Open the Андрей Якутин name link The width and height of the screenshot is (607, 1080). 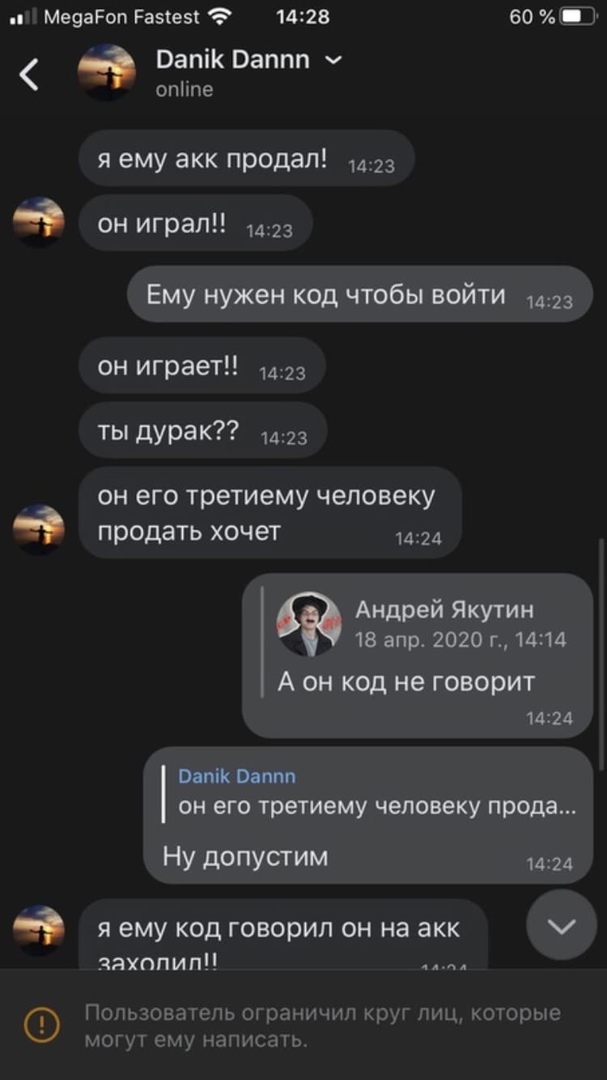444,610
